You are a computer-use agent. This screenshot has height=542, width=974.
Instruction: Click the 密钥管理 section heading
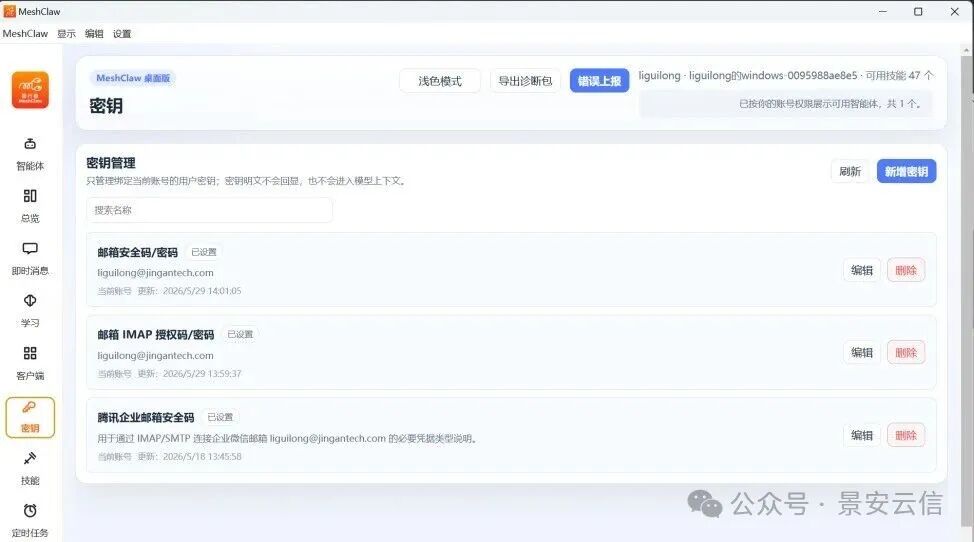[x=111, y=163]
